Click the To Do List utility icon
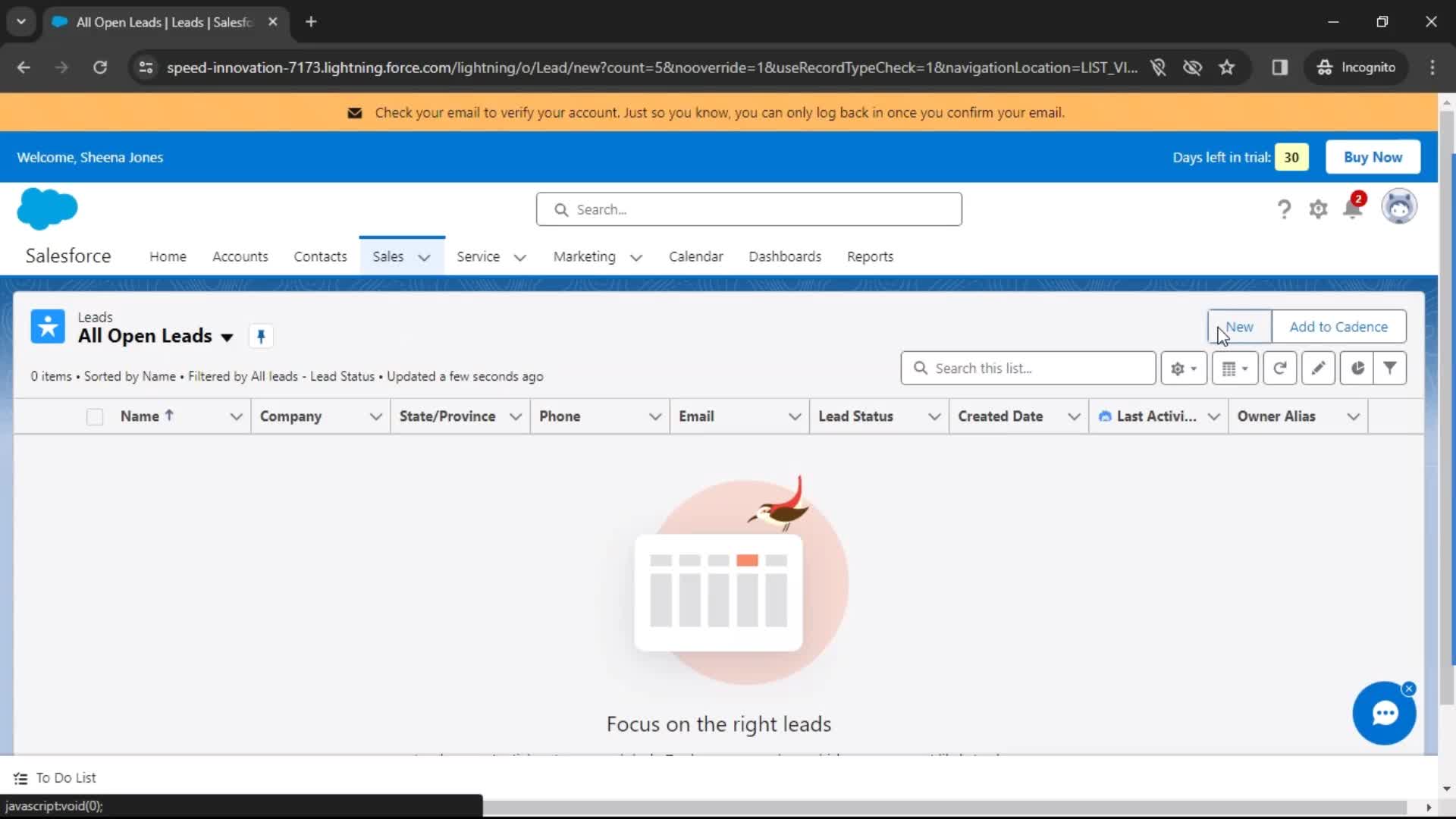The height and width of the screenshot is (819, 1456). coord(20,778)
